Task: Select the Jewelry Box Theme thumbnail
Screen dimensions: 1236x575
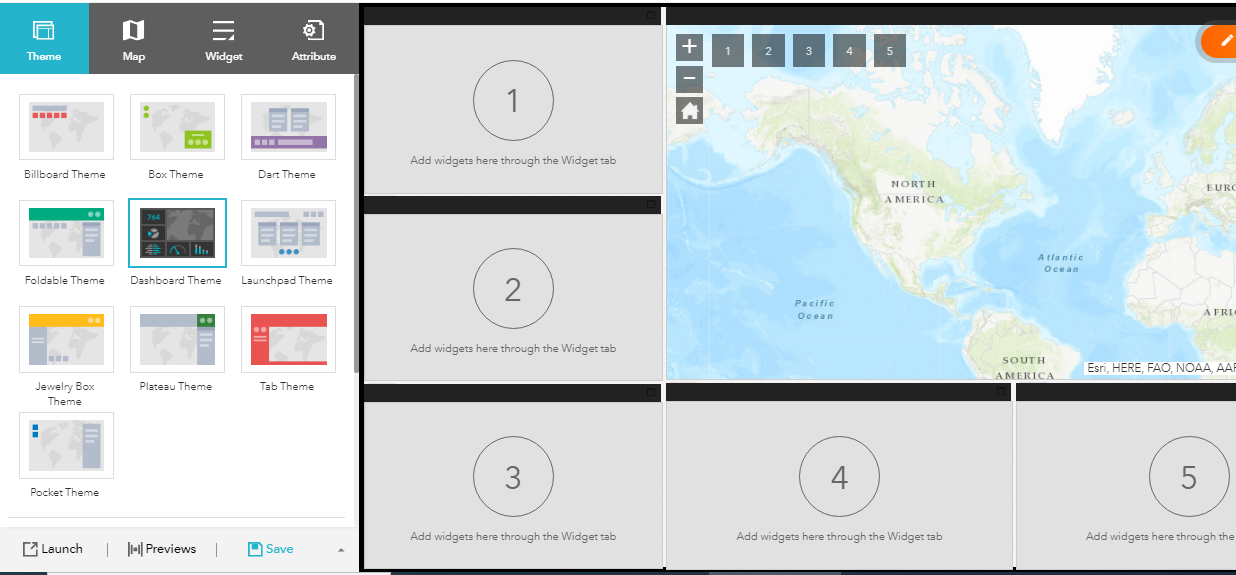Action: tap(66, 339)
